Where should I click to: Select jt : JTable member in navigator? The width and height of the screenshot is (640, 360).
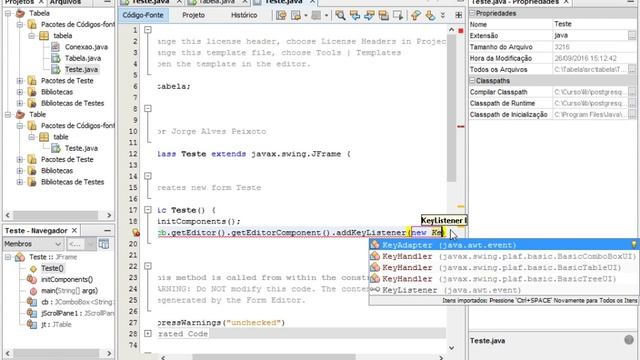tap(56, 325)
